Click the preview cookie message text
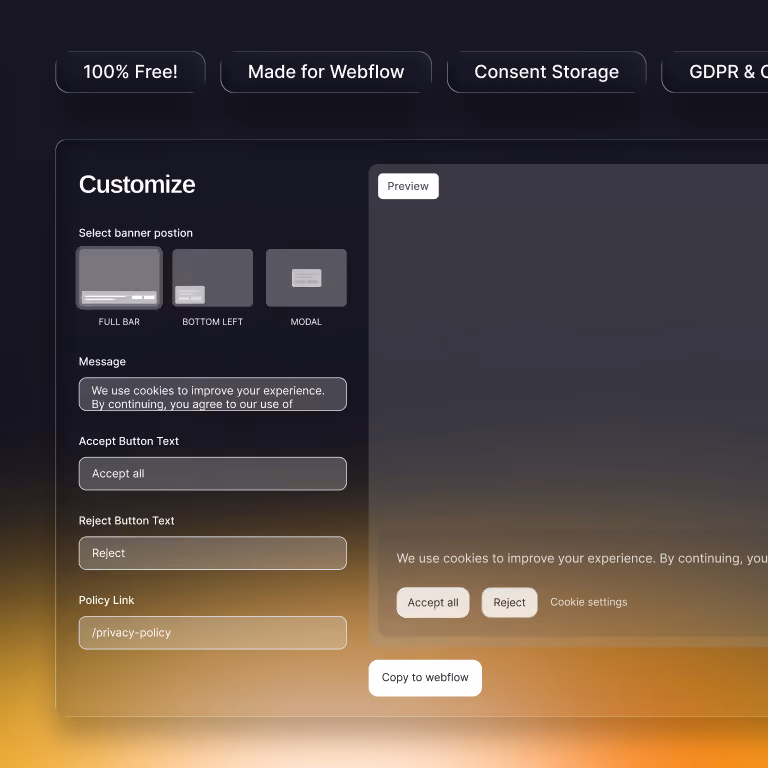The width and height of the screenshot is (768, 768). (582, 558)
